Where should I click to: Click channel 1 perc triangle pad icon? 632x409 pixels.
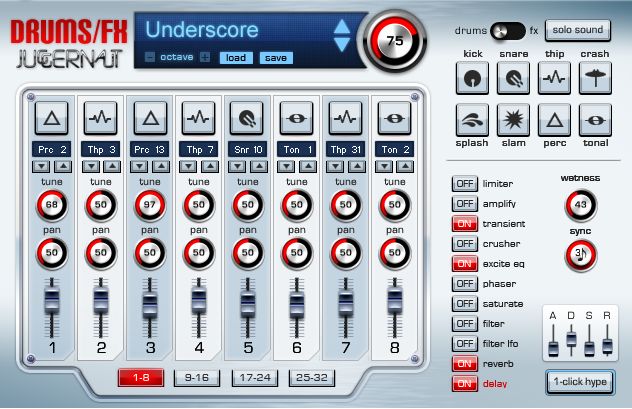tap(52, 118)
